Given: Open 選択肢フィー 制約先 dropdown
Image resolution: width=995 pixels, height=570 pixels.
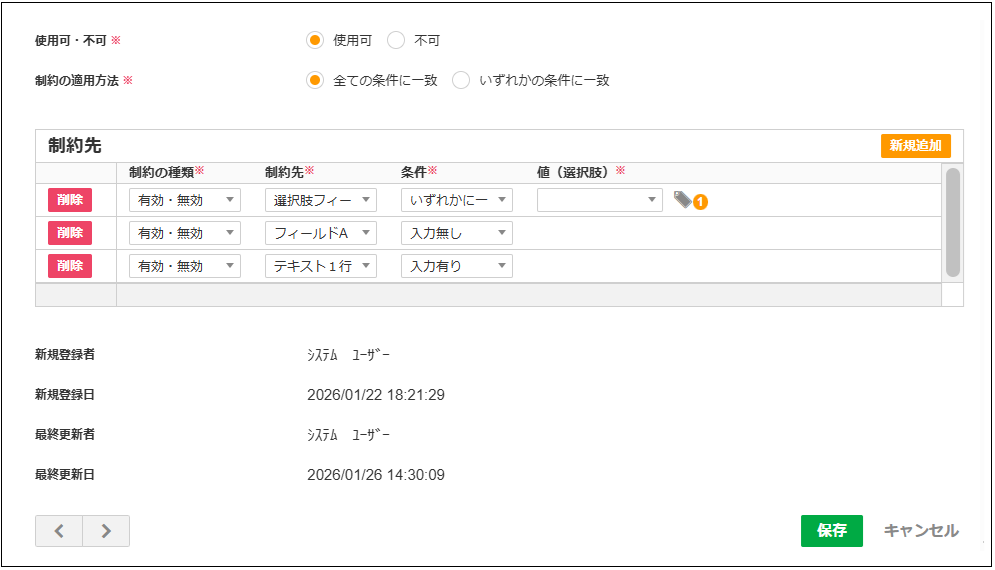Looking at the screenshot, I should [320, 200].
